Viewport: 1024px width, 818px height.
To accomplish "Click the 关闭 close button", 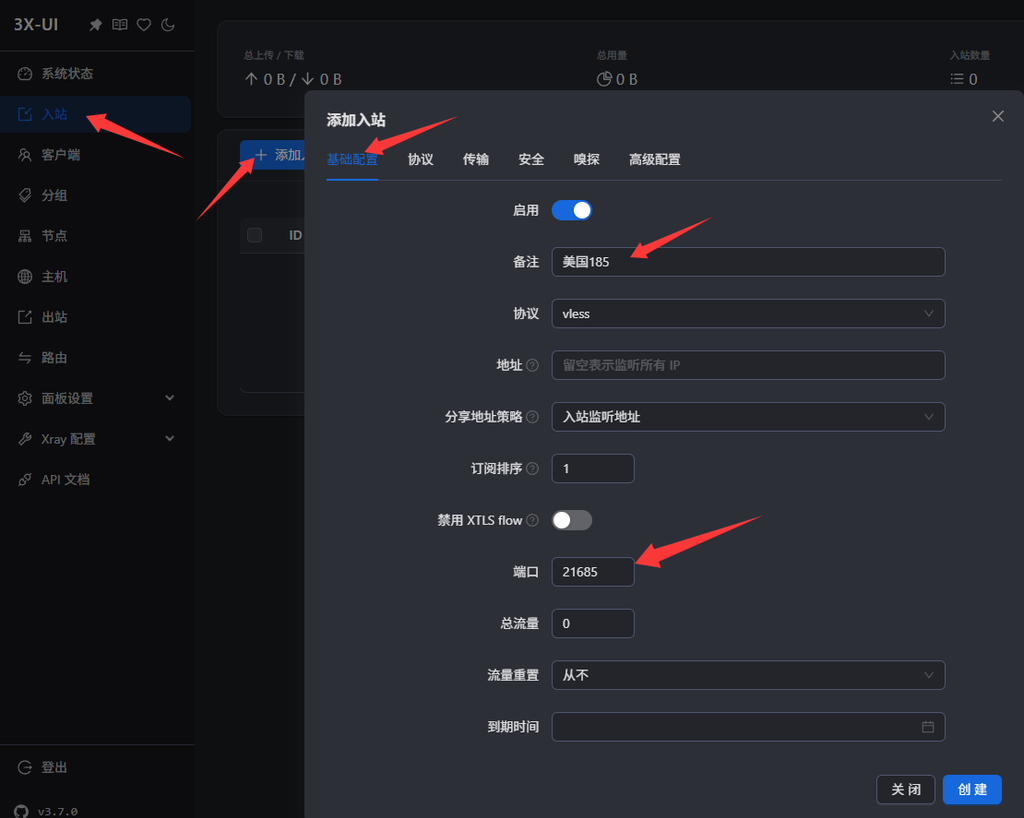I will click(905, 789).
